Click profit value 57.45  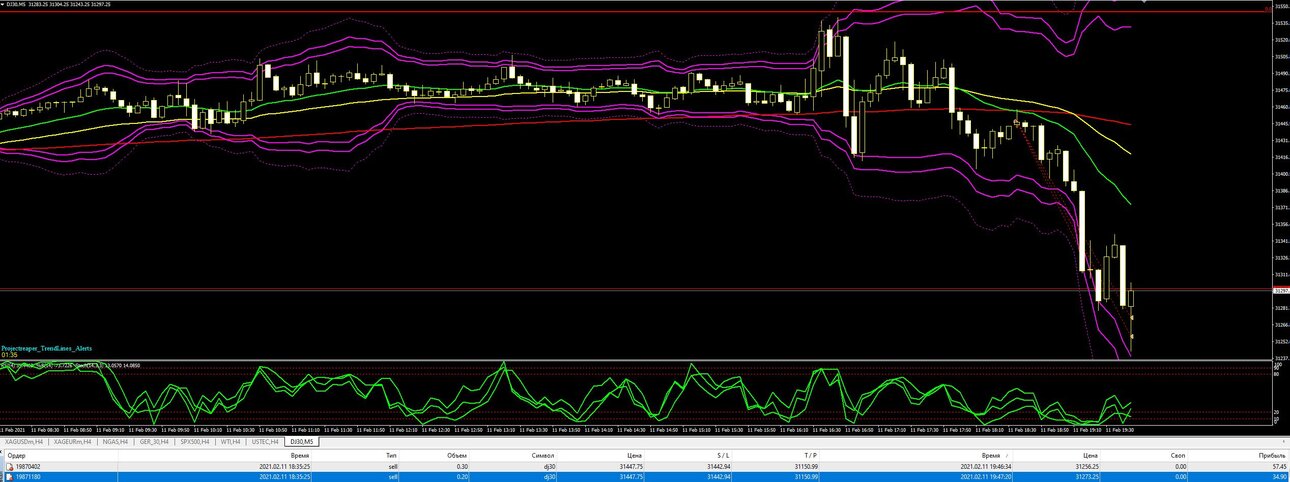pyautogui.click(x=1278, y=466)
